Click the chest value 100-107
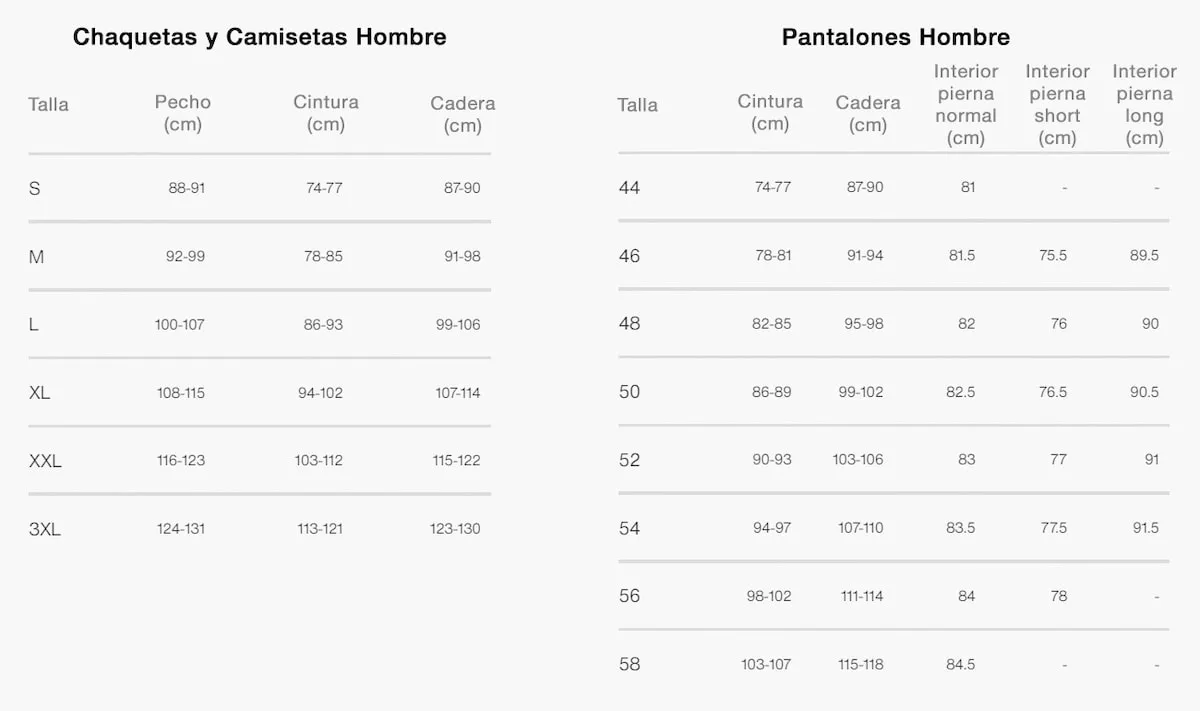Screen dimensions: 1200x711 (180, 325)
